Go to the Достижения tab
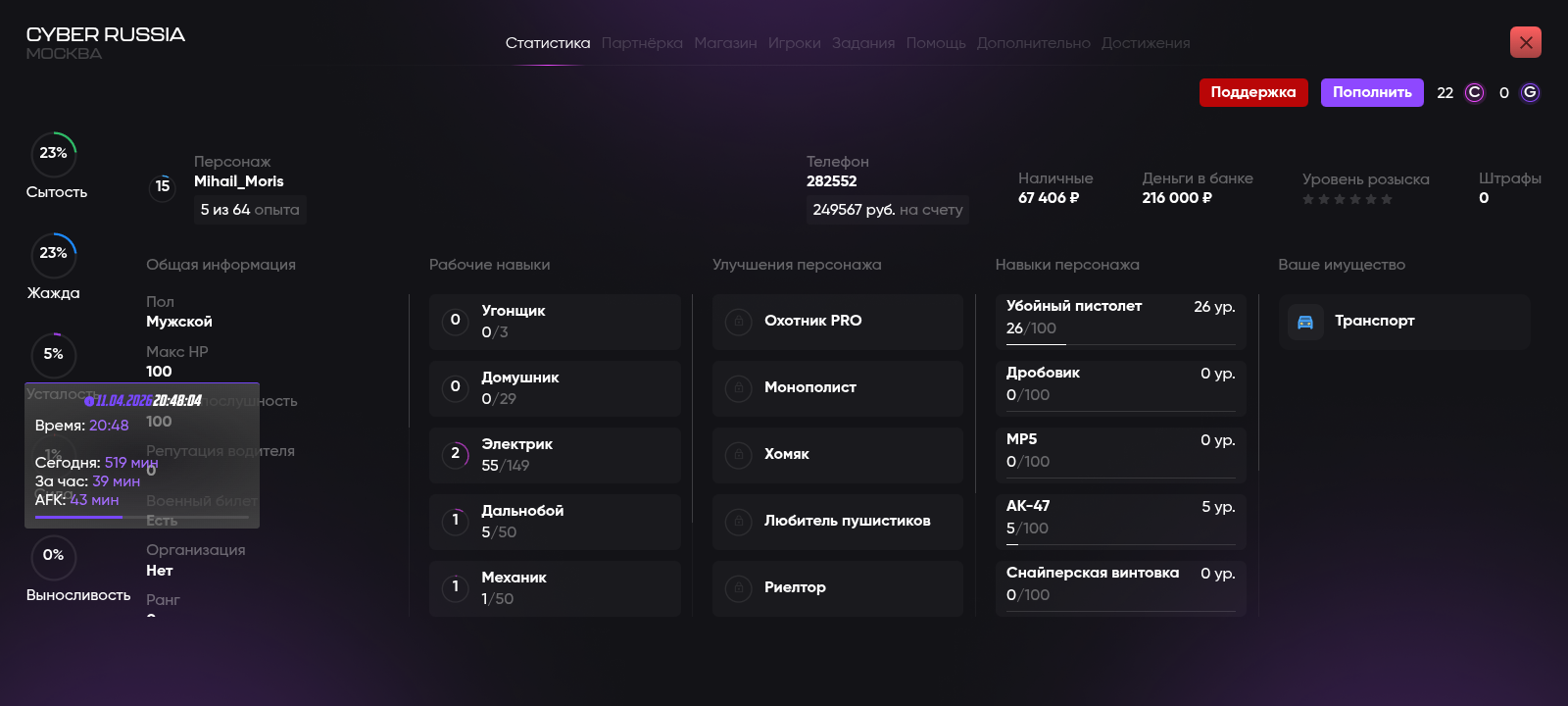The image size is (1568, 706). [x=1145, y=43]
